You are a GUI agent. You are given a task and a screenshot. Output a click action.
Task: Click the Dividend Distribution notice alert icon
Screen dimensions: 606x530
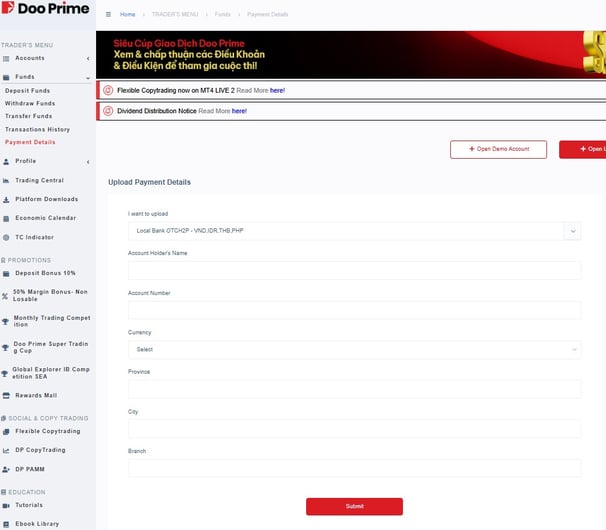click(x=108, y=111)
